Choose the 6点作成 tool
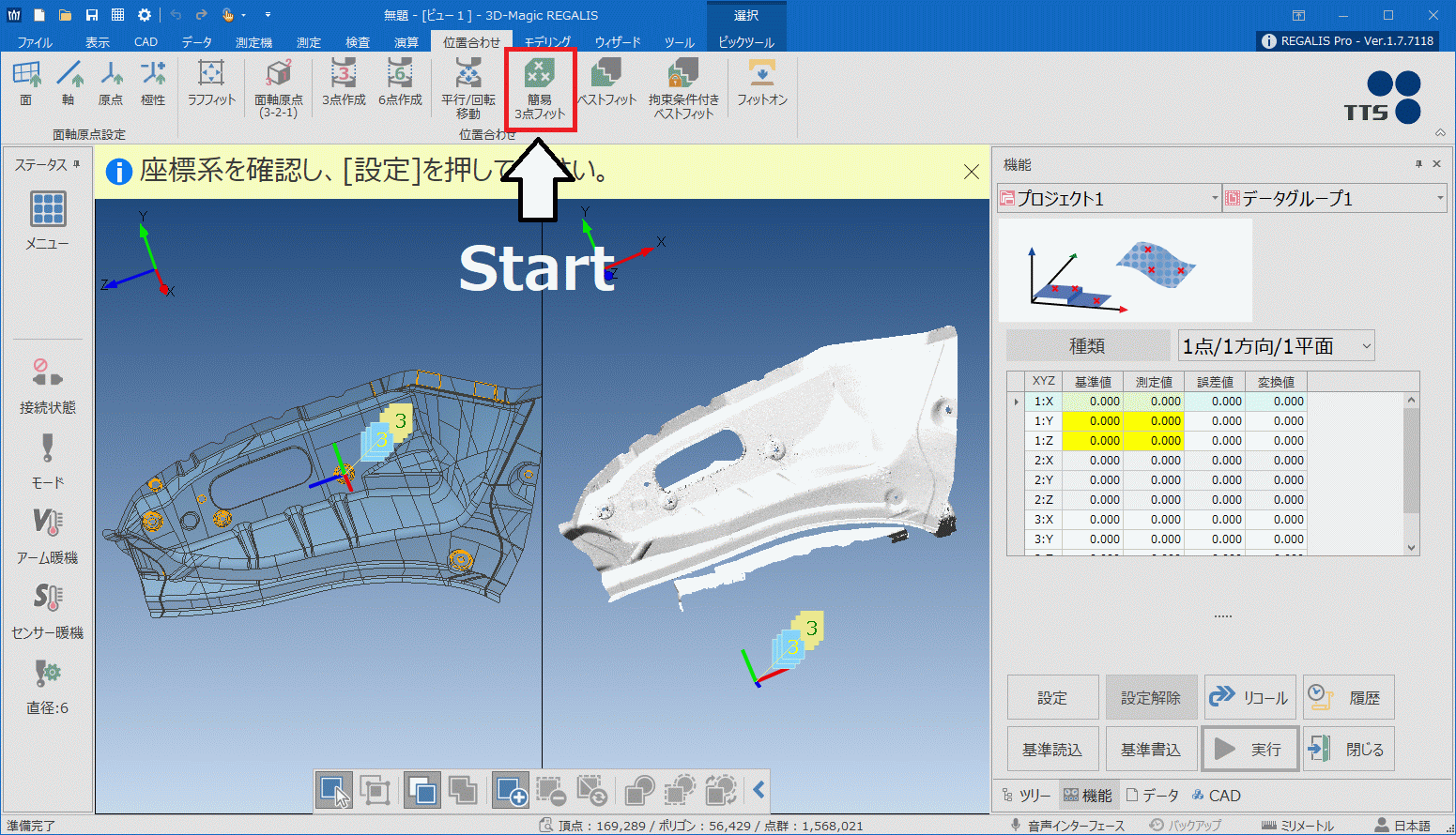Screen dimensions: 1456x835 pyautogui.click(x=400, y=83)
